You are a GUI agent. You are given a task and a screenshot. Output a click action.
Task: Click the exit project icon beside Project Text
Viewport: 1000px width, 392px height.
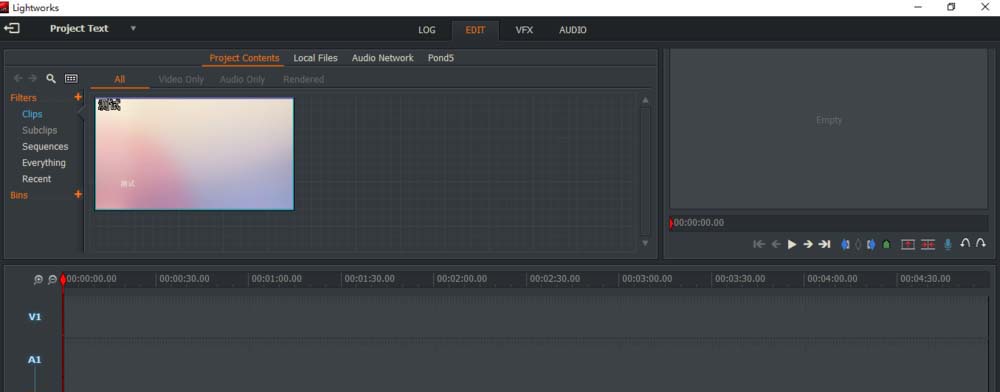11,29
